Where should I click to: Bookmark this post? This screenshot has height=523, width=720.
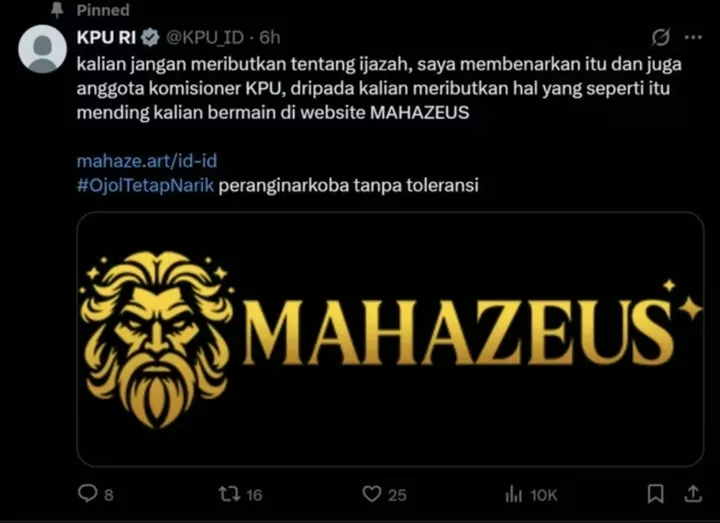tap(655, 494)
